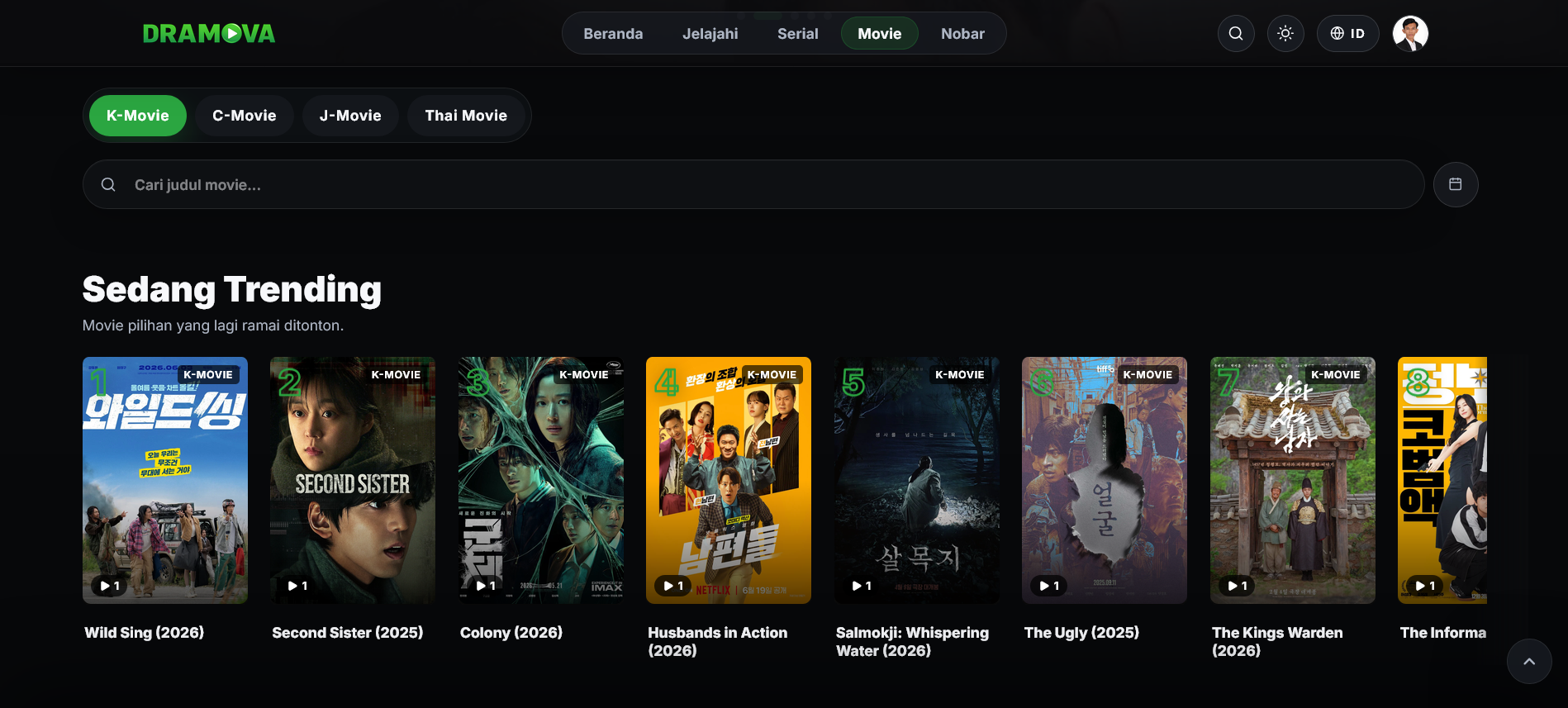Screen dimensions: 1568x708
Task: Click K-MOVIE tag on Kings Warden poster
Action: (1336, 375)
